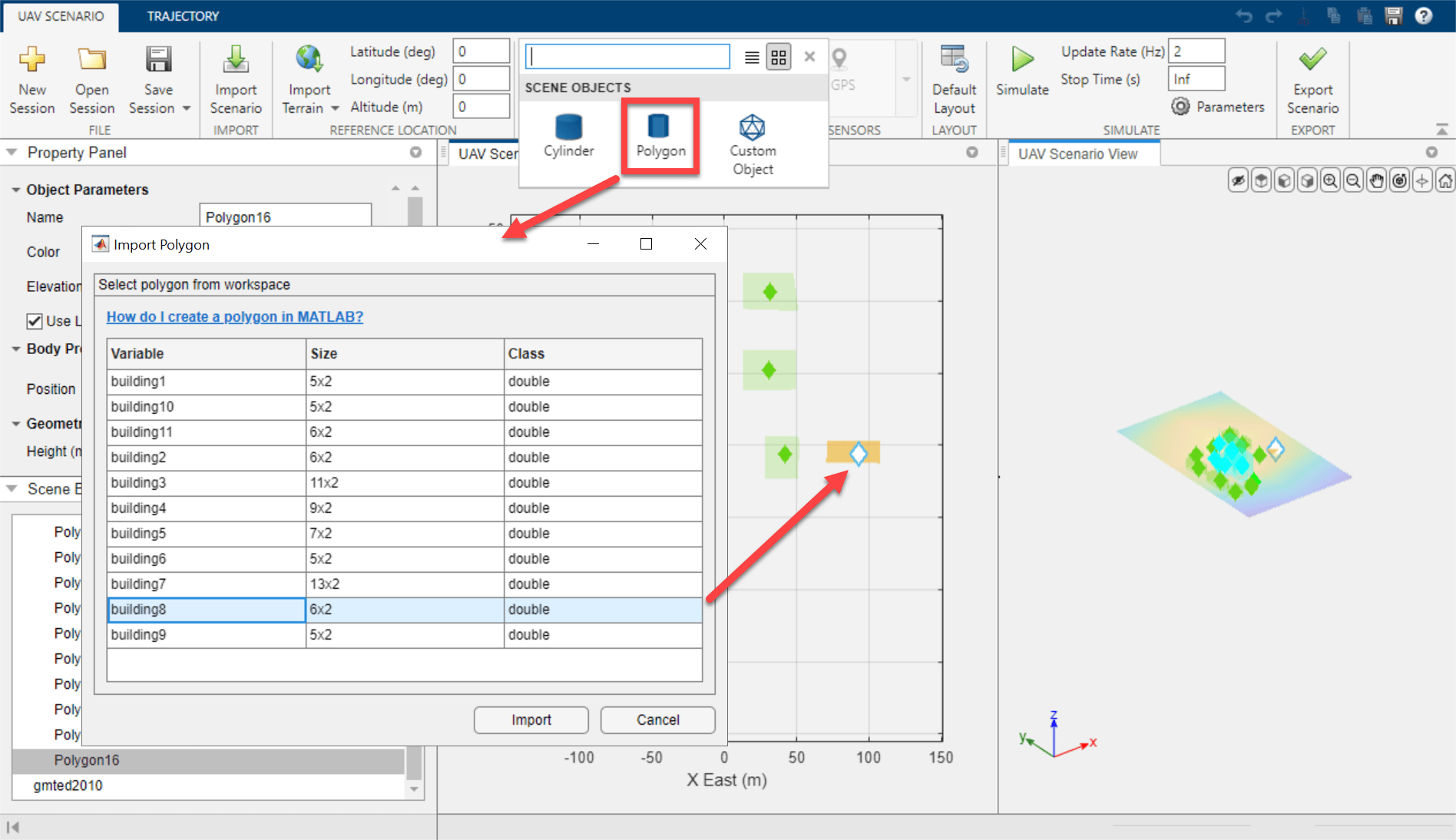The image size is (1456, 840).
Task: Click the Polygon16 Name field
Action: [285, 215]
